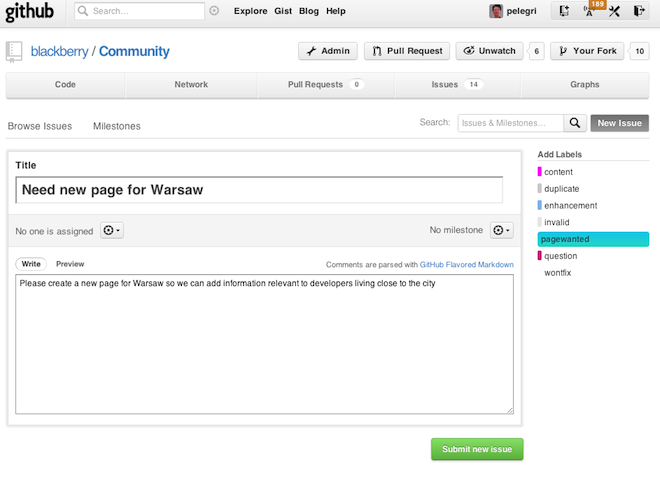660x480 pixels.
Task: Click the GitHub logo
Action: coord(29,12)
